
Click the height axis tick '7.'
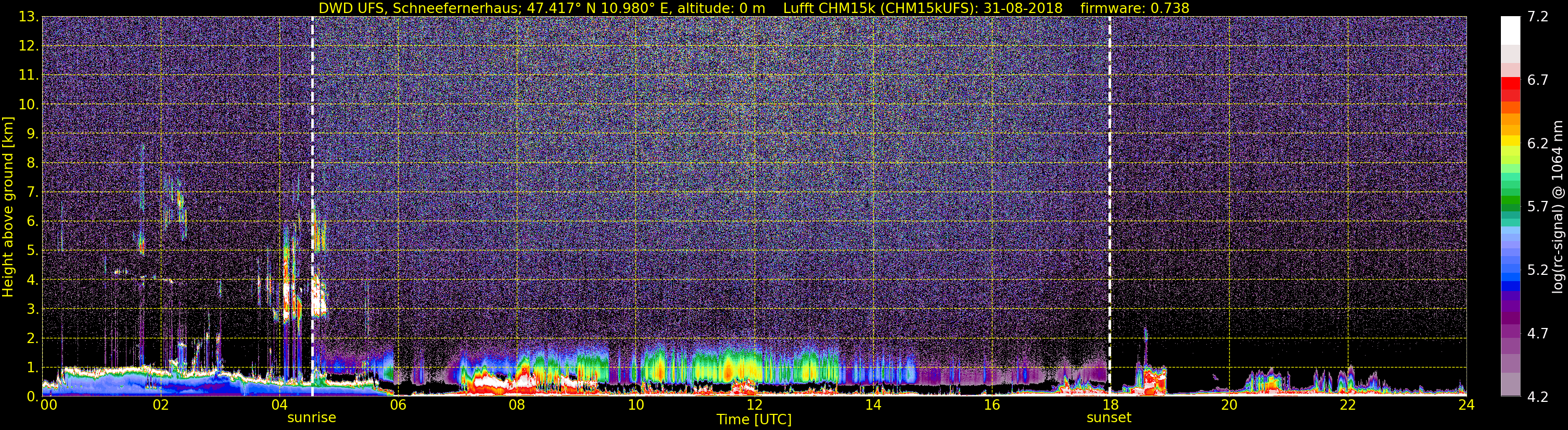click(32, 193)
